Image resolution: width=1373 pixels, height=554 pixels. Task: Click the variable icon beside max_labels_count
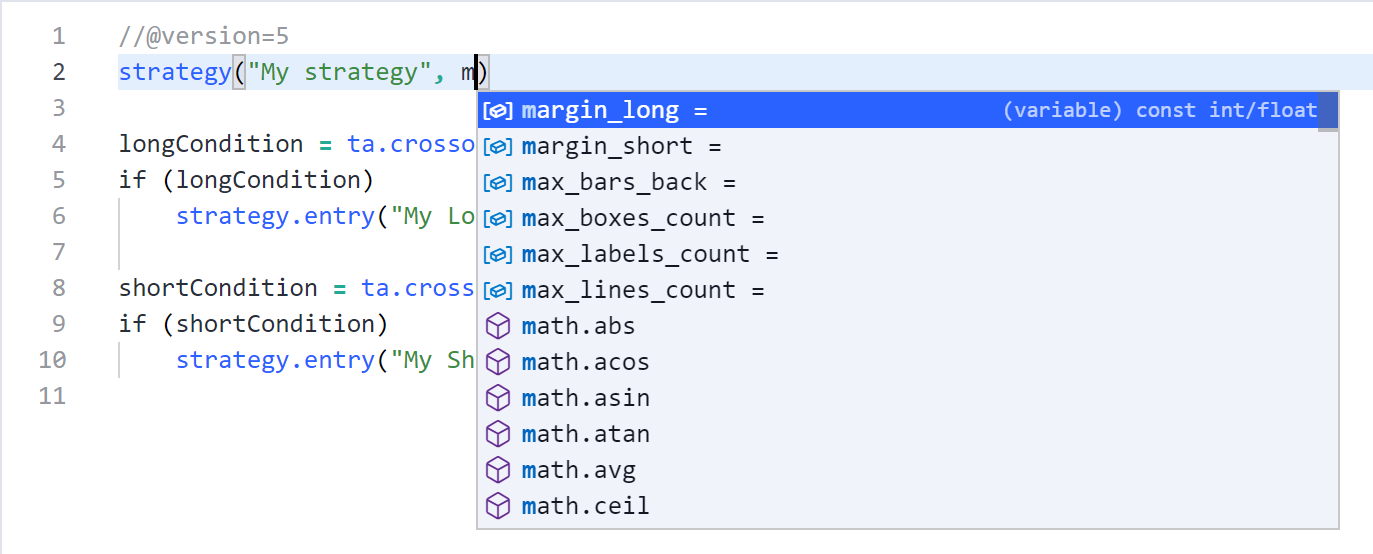498,254
